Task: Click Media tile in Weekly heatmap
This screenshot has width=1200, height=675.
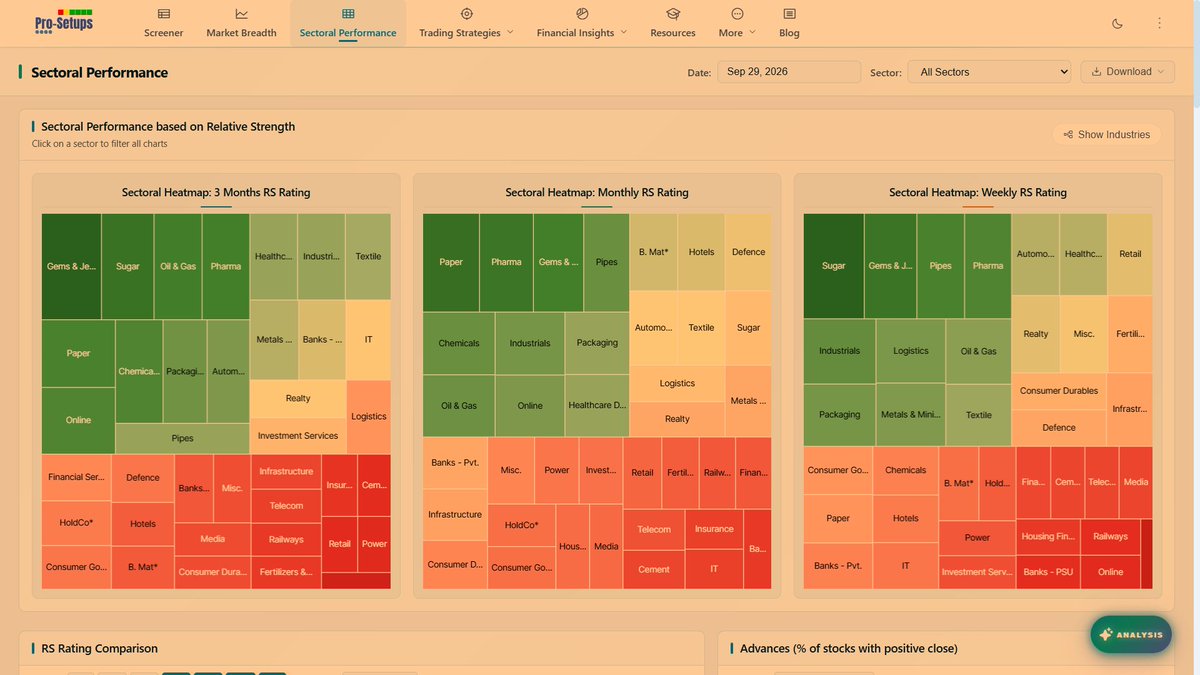Action: pyautogui.click(x=1136, y=482)
